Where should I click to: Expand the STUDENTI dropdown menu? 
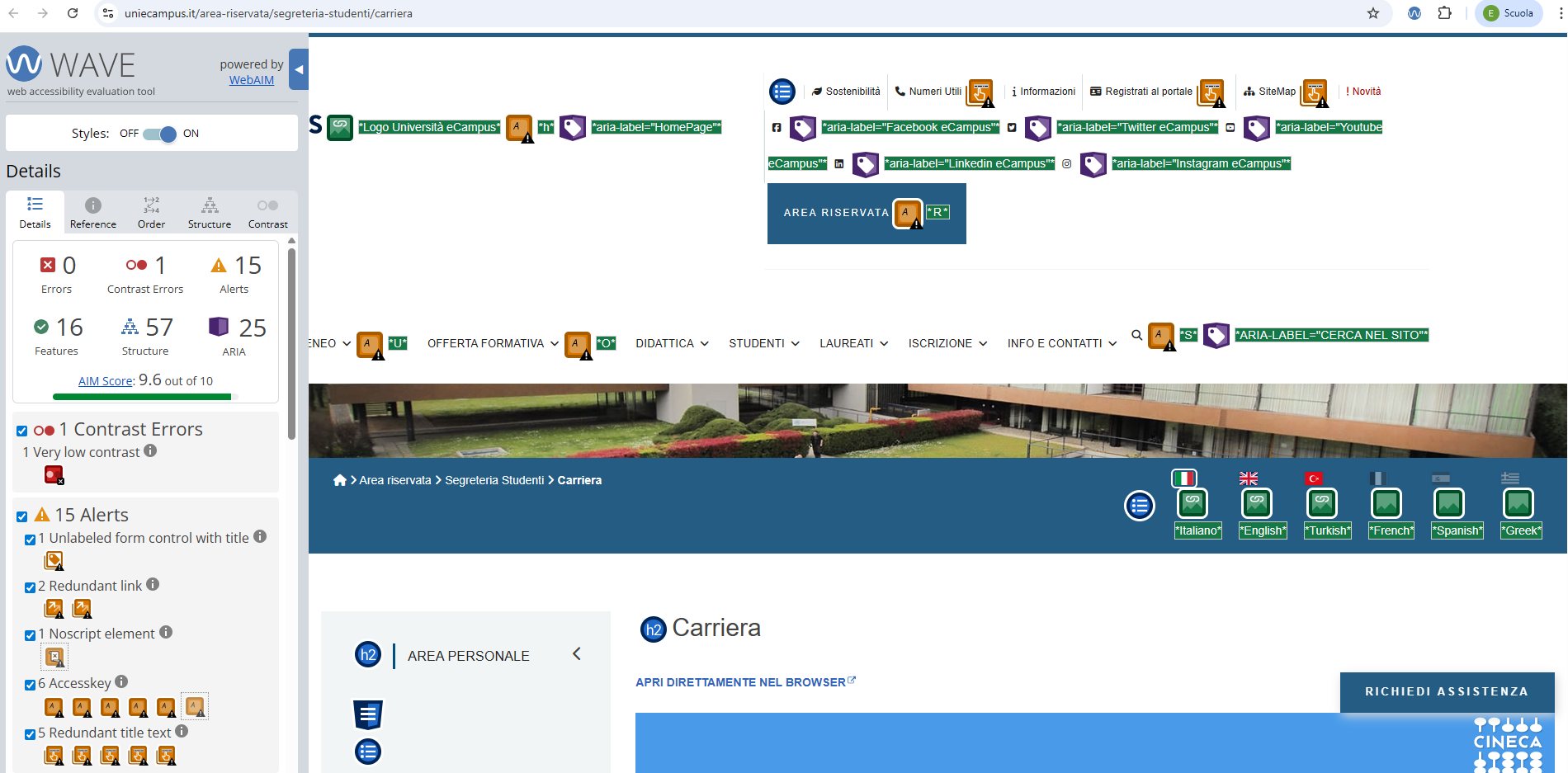tap(763, 343)
